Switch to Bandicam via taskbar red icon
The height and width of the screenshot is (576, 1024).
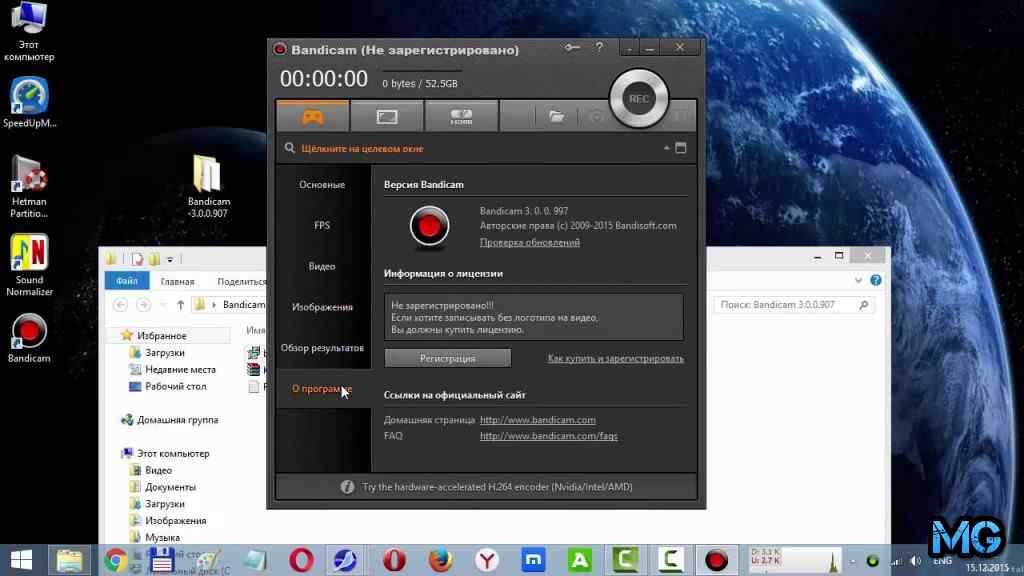(x=716, y=560)
